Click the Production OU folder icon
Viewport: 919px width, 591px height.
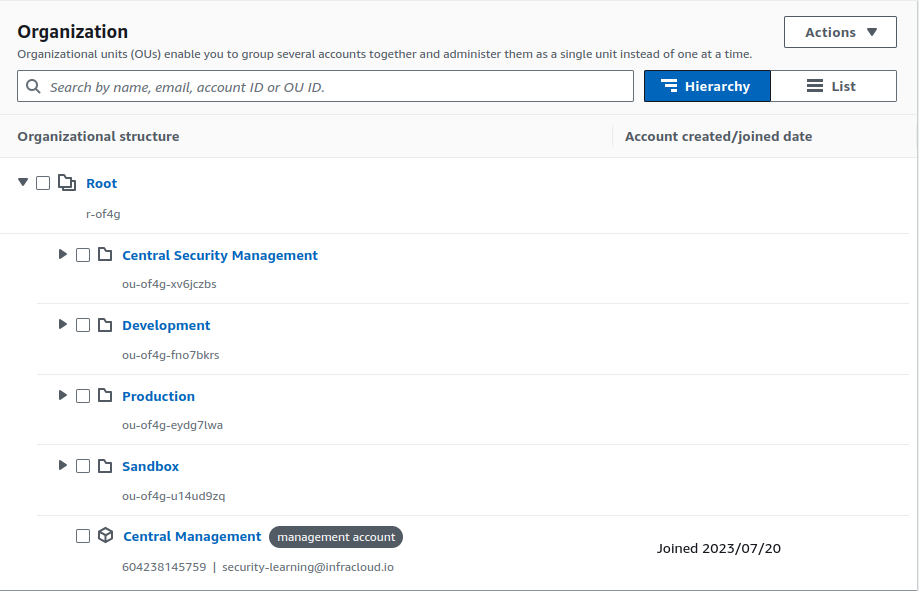105,396
